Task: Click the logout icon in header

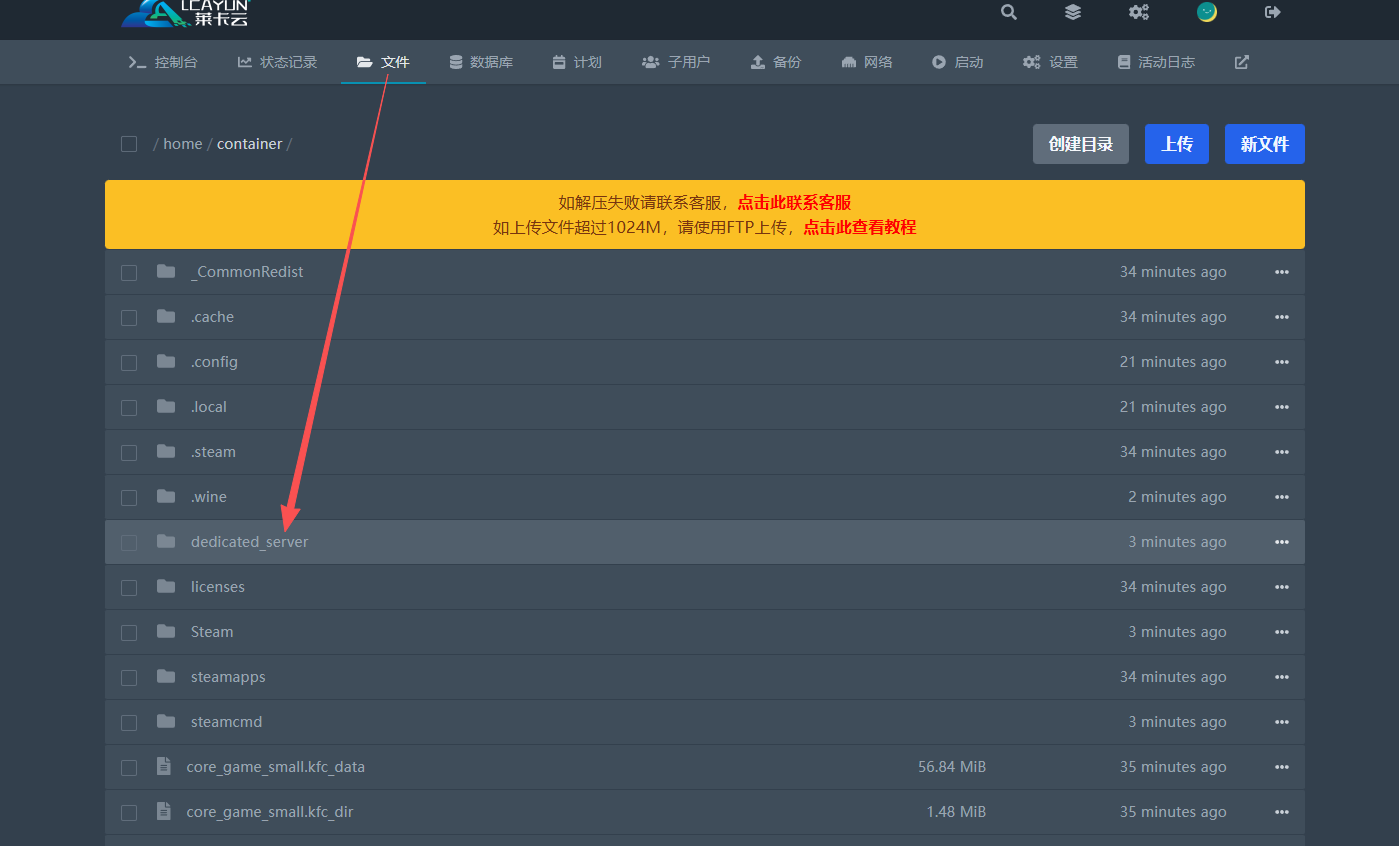Action: (x=1273, y=12)
